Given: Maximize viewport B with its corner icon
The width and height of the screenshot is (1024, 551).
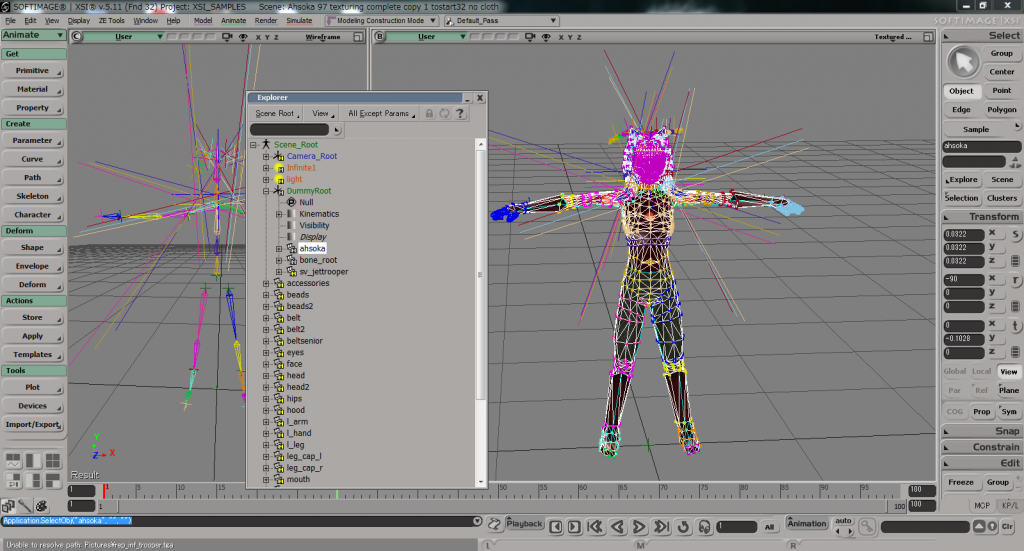Looking at the screenshot, I should point(928,37).
